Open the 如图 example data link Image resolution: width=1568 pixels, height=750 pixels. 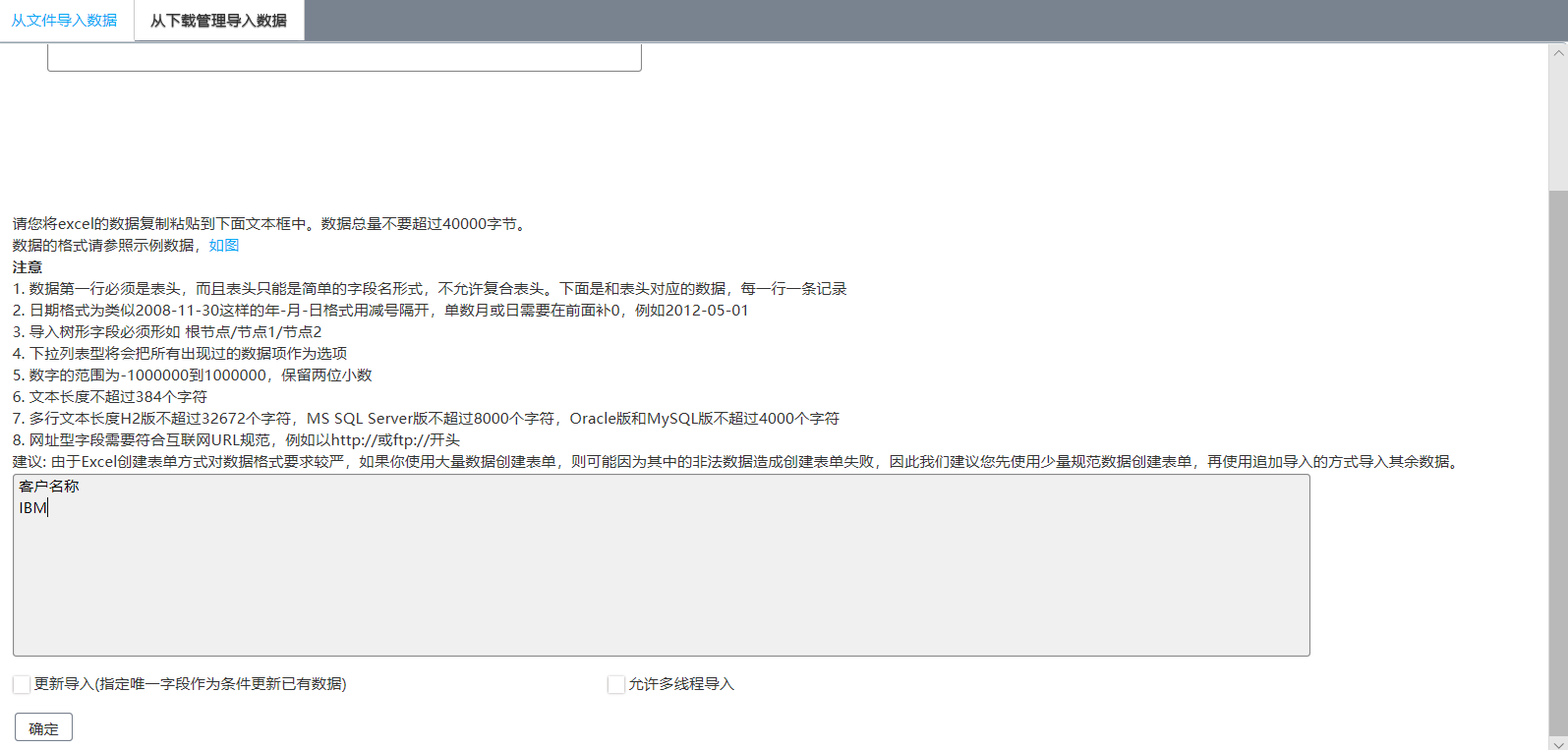pos(223,246)
